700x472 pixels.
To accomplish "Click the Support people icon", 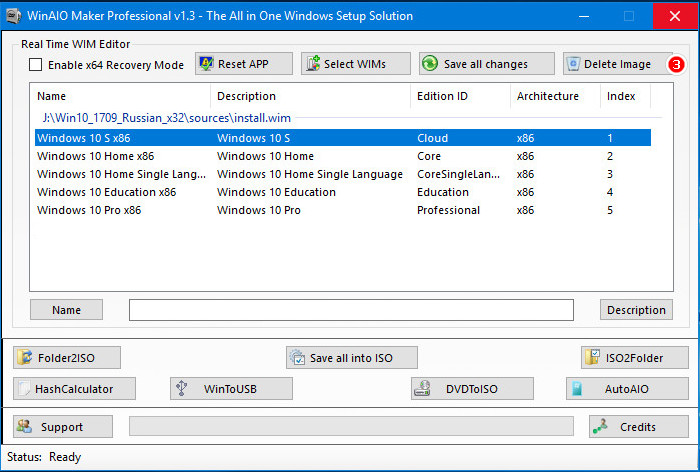I will 24,426.
